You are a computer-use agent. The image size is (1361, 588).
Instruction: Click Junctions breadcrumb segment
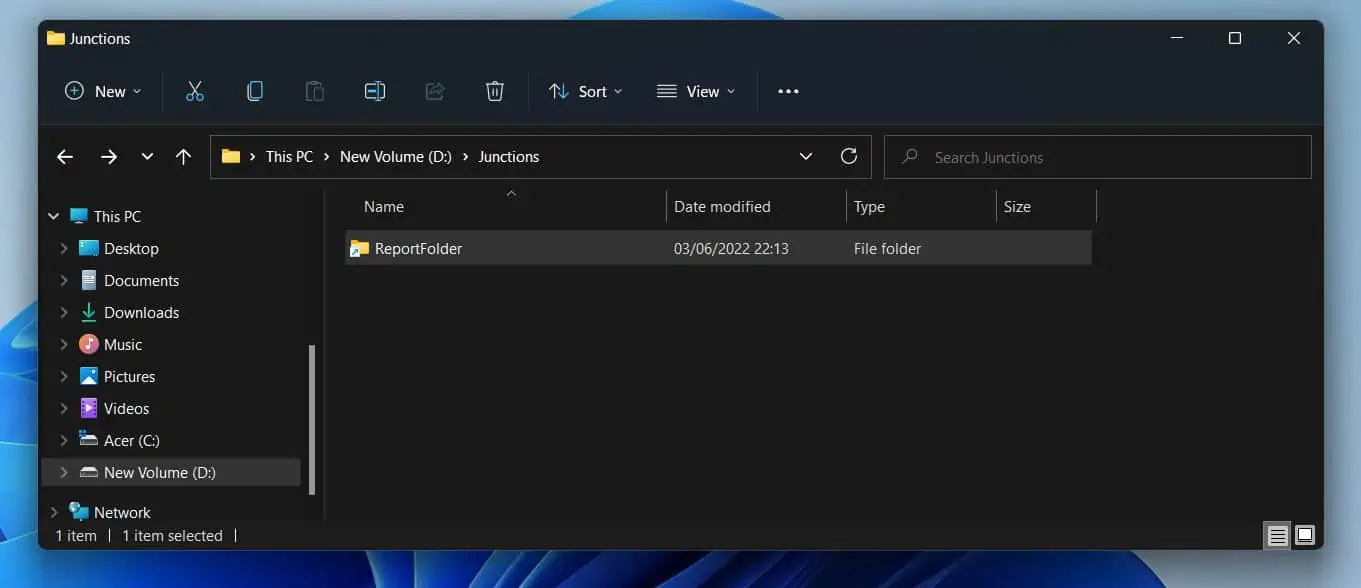(508, 157)
